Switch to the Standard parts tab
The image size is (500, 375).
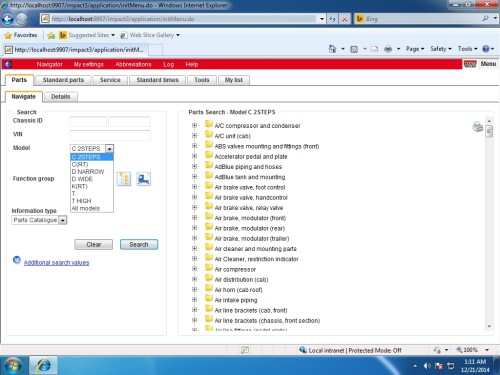63,80
